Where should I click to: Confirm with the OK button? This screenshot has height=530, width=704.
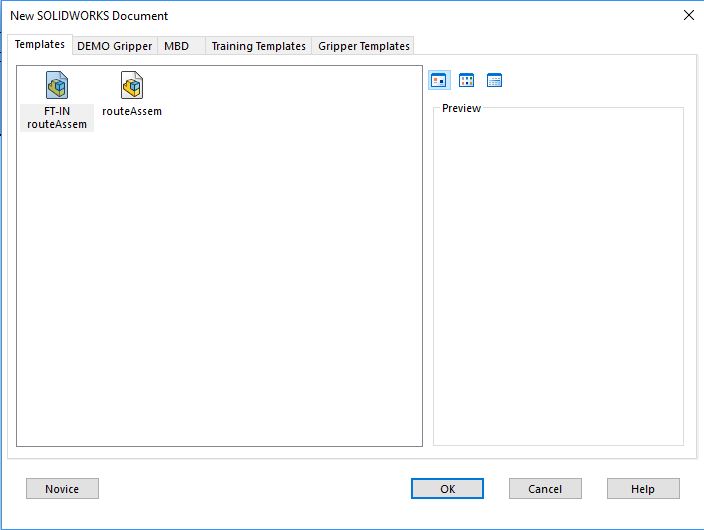pyautogui.click(x=448, y=489)
